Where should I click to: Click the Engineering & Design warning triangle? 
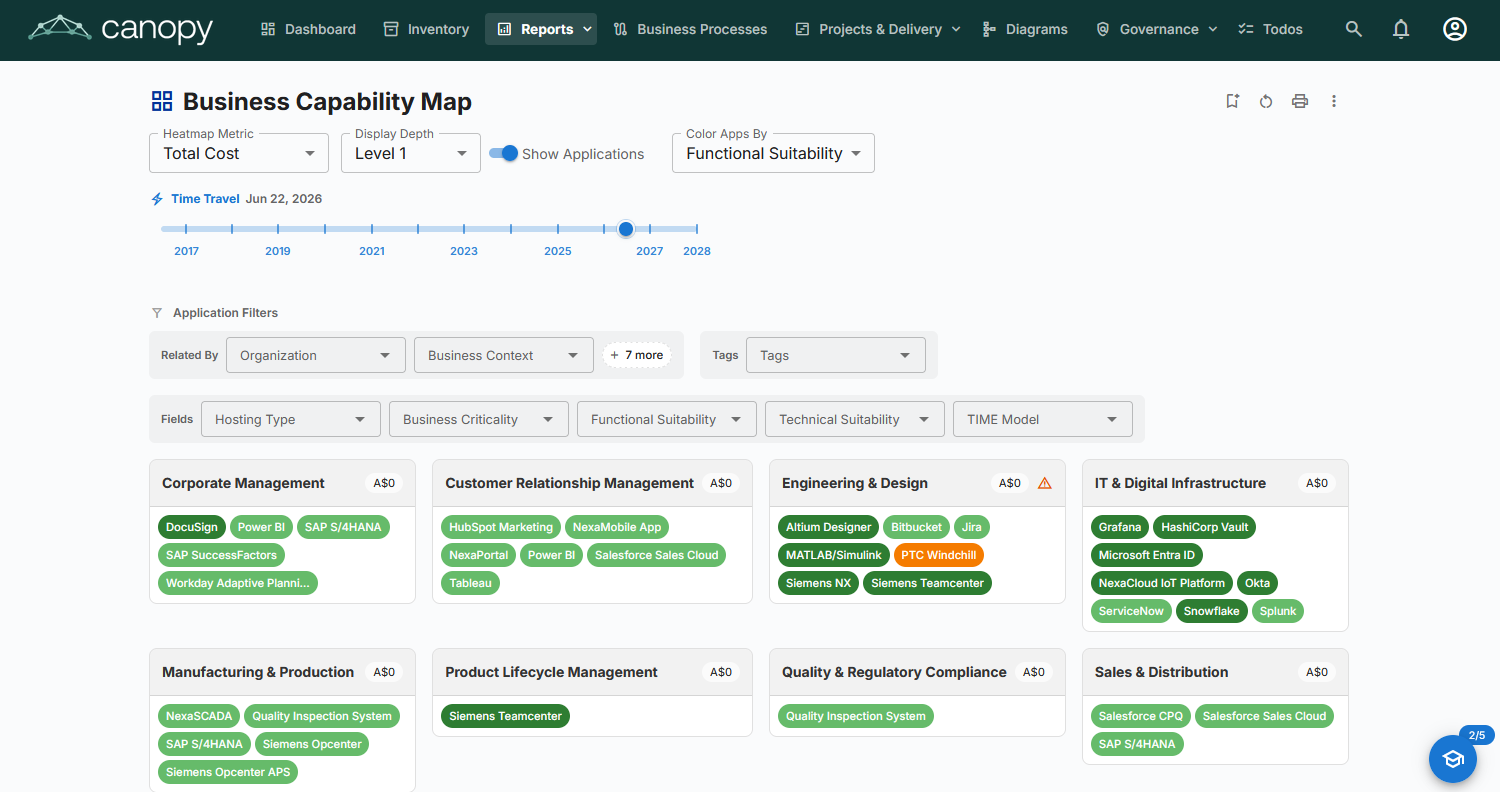1045,483
